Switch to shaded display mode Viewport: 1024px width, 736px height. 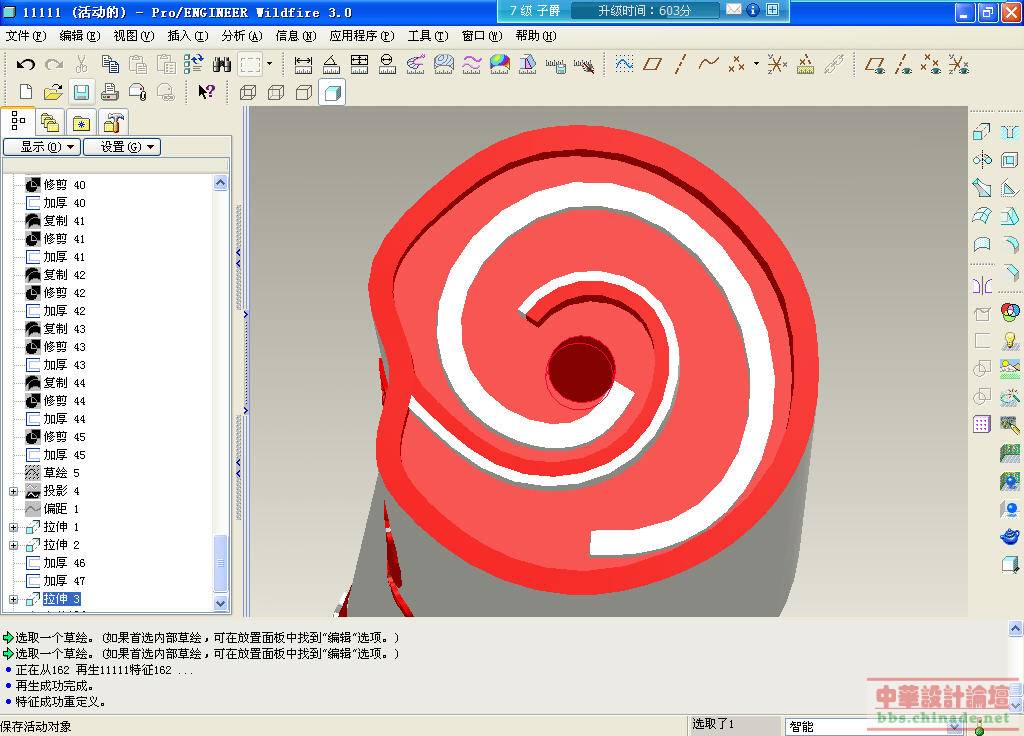[332, 92]
